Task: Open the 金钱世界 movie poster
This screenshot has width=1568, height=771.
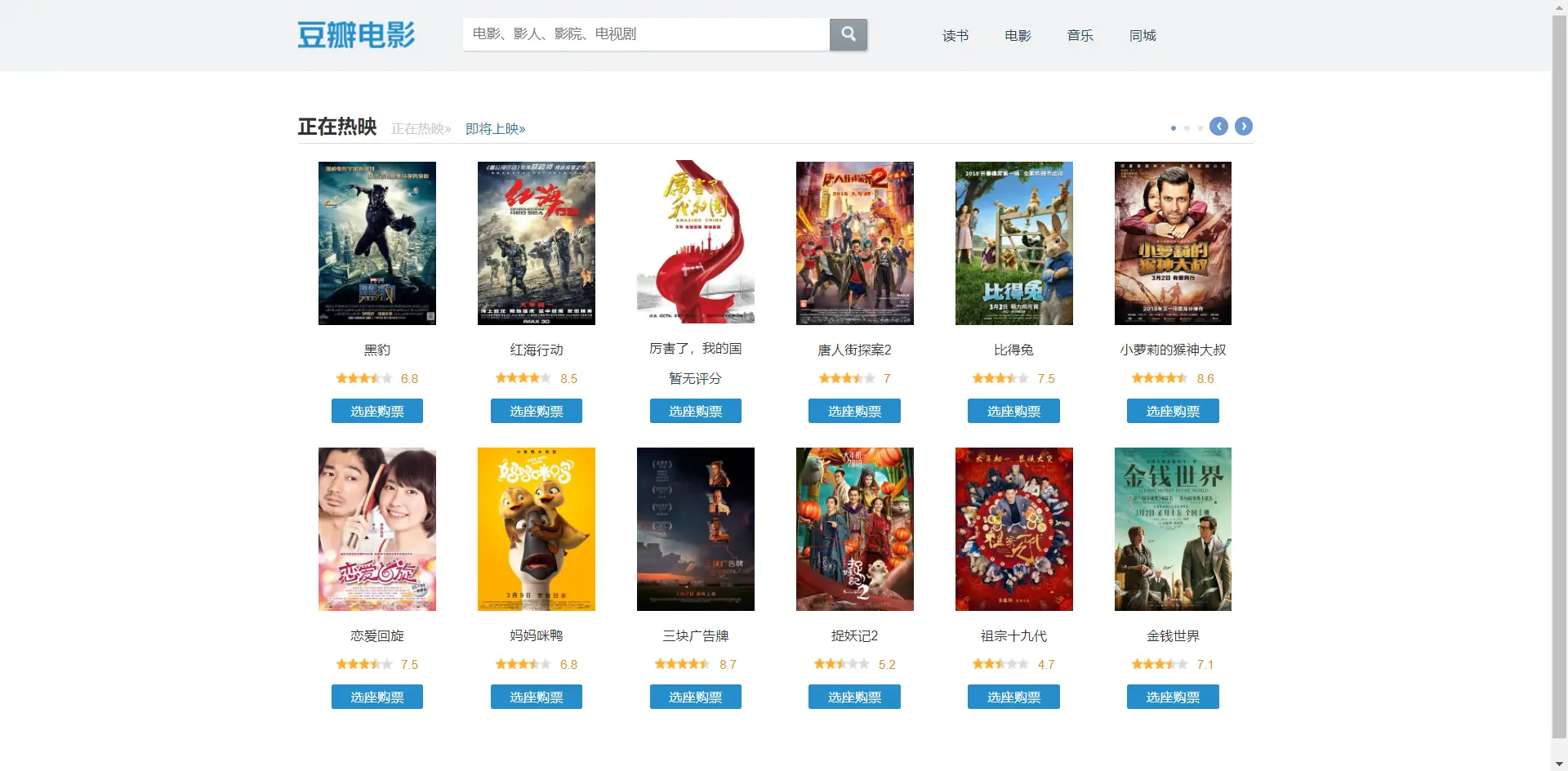Action: 1173,529
